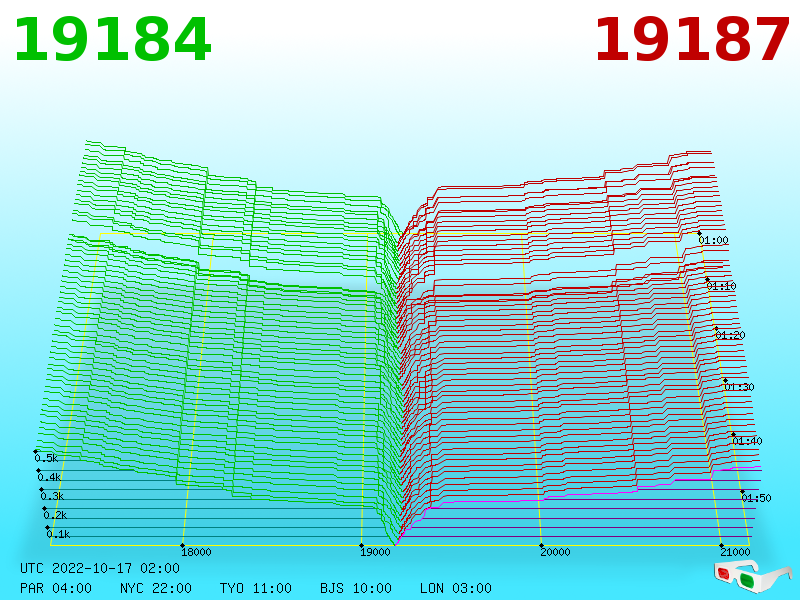
Task: Click the red ask price 19187
Action: tap(692, 40)
